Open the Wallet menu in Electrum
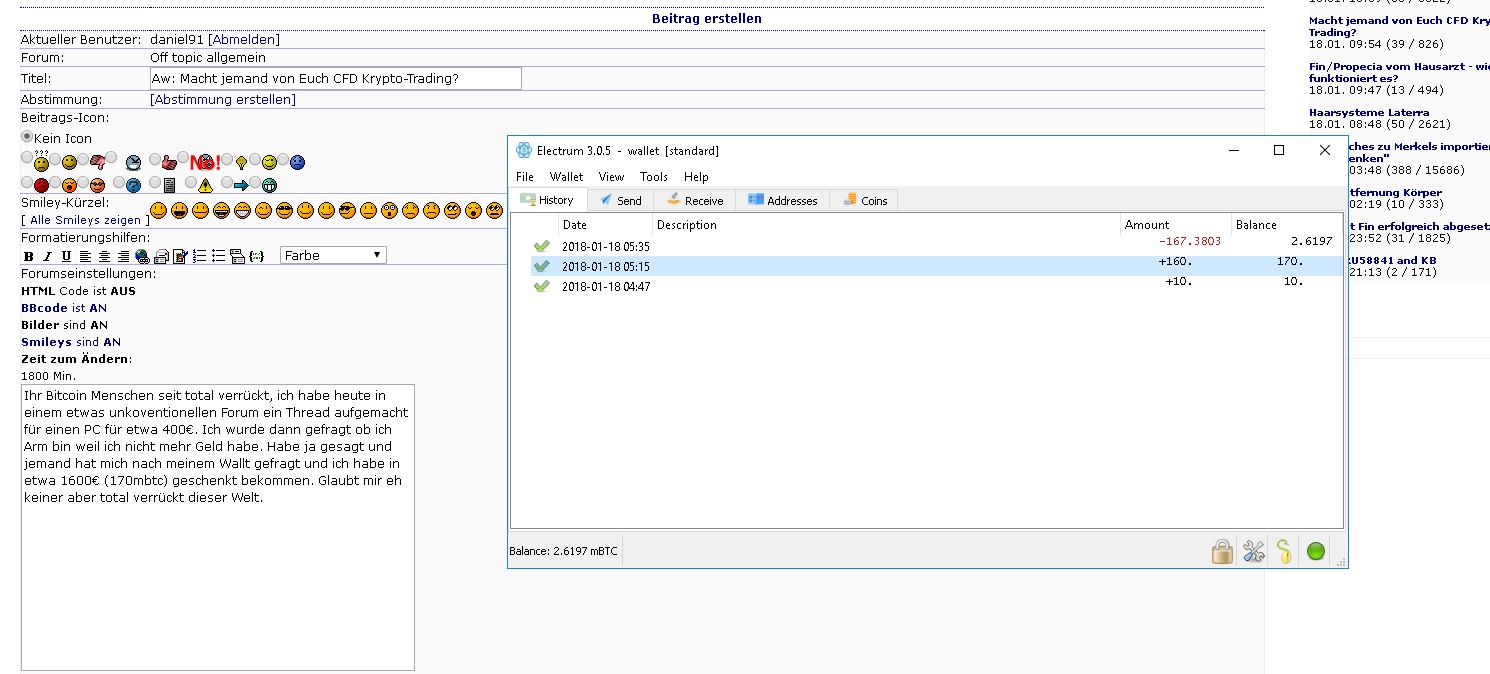 coord(566,177)
